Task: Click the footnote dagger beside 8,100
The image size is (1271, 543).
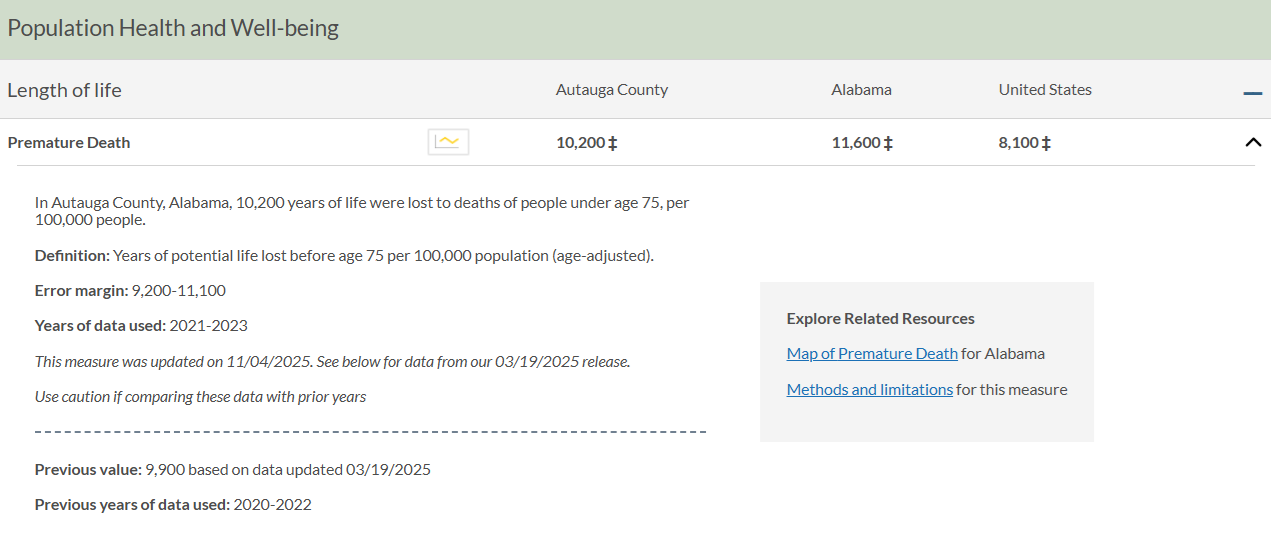Action: pyautogui.click(x=1046, y=143)
